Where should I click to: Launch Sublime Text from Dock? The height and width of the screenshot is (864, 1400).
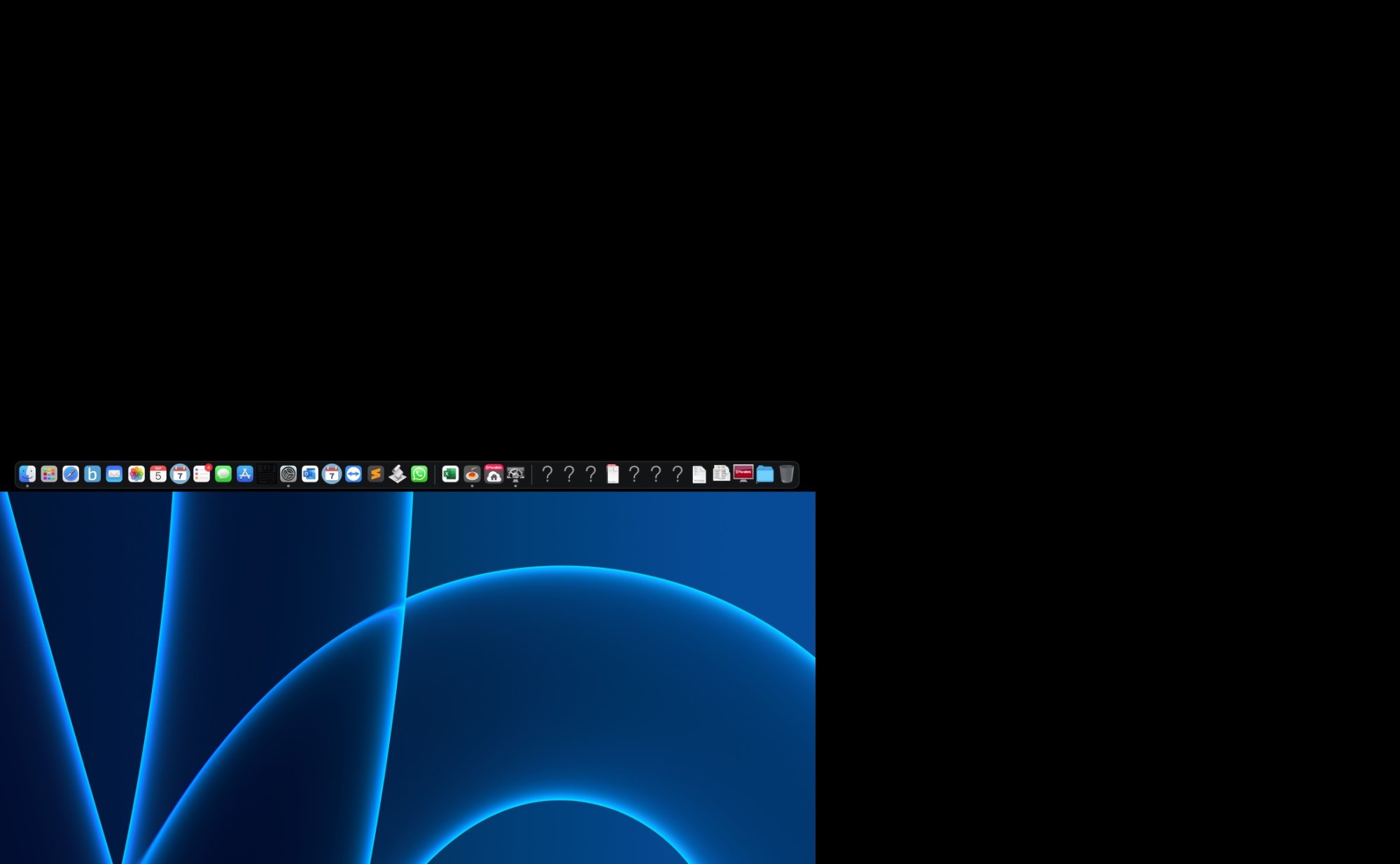(375, 474)
